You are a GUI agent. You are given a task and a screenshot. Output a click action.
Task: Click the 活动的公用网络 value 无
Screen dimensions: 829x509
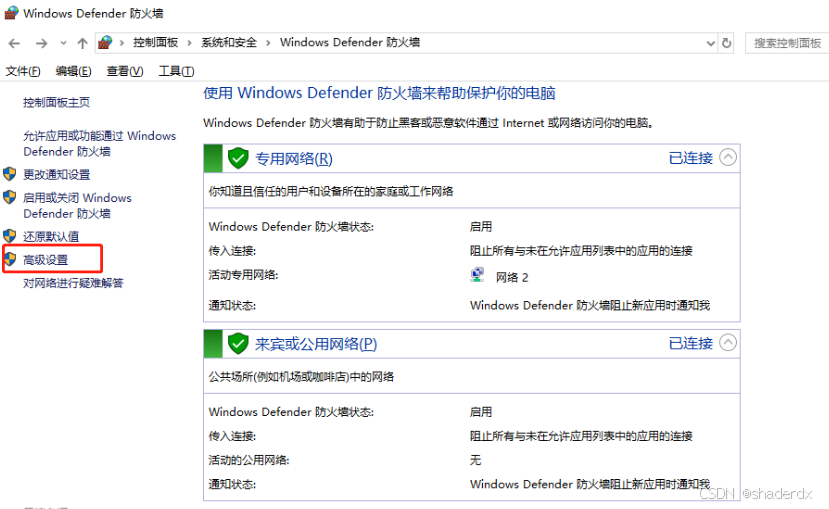click(x=475, y=460)
